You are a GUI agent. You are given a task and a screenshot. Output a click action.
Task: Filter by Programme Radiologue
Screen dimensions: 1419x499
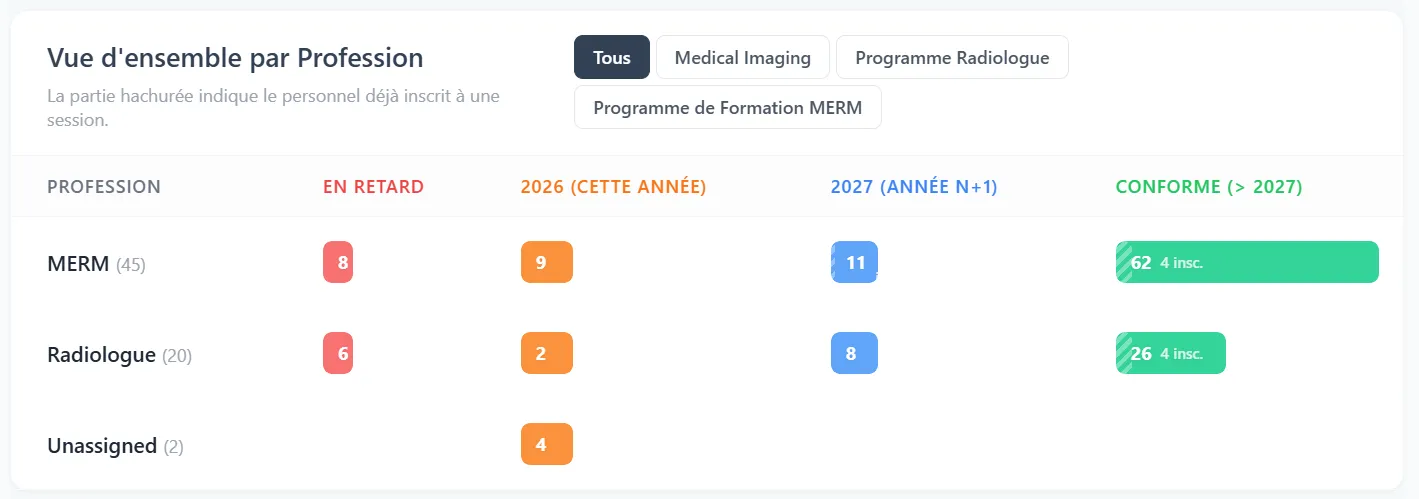pos(952,57)
